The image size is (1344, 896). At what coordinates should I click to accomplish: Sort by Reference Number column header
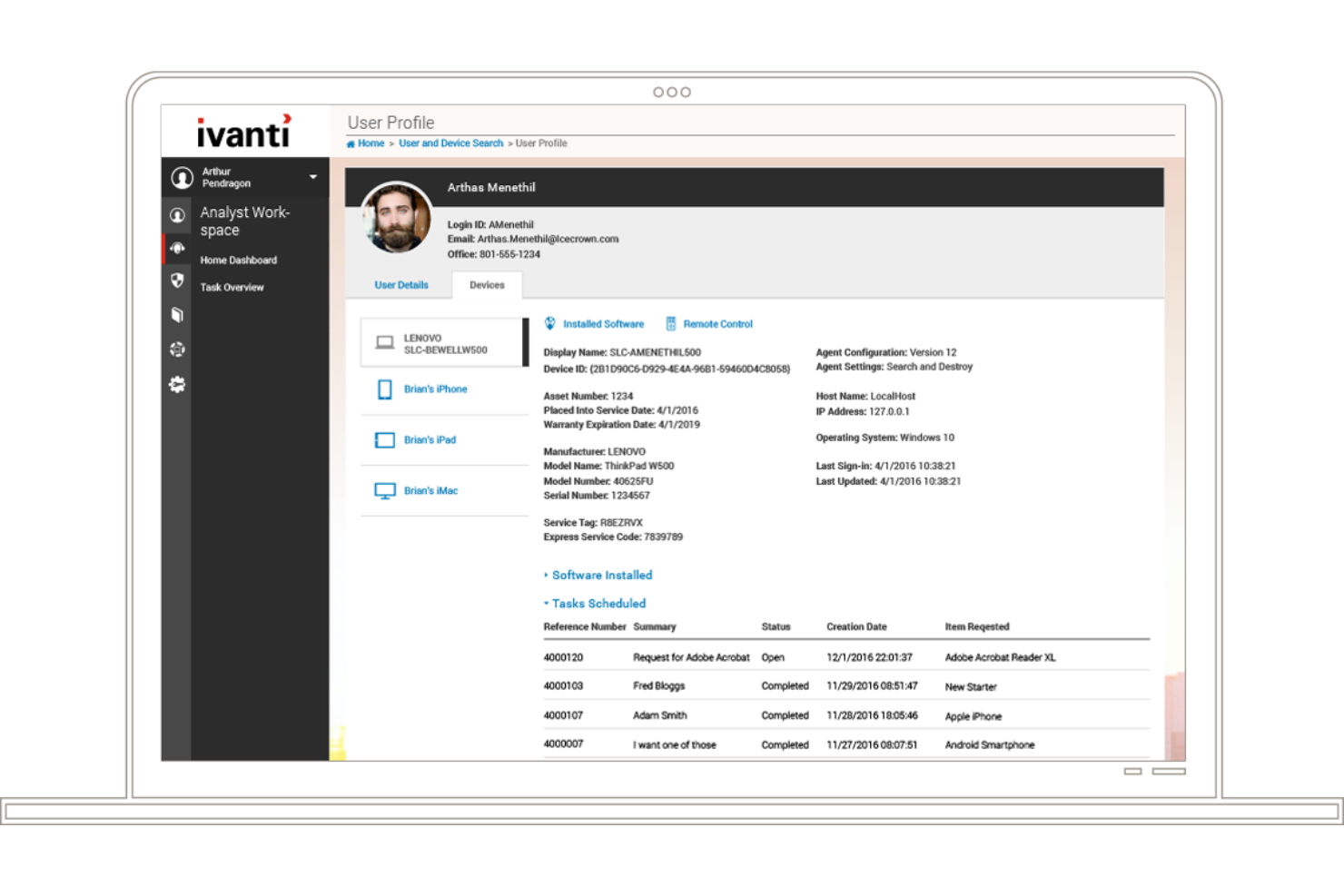(585, 627)
